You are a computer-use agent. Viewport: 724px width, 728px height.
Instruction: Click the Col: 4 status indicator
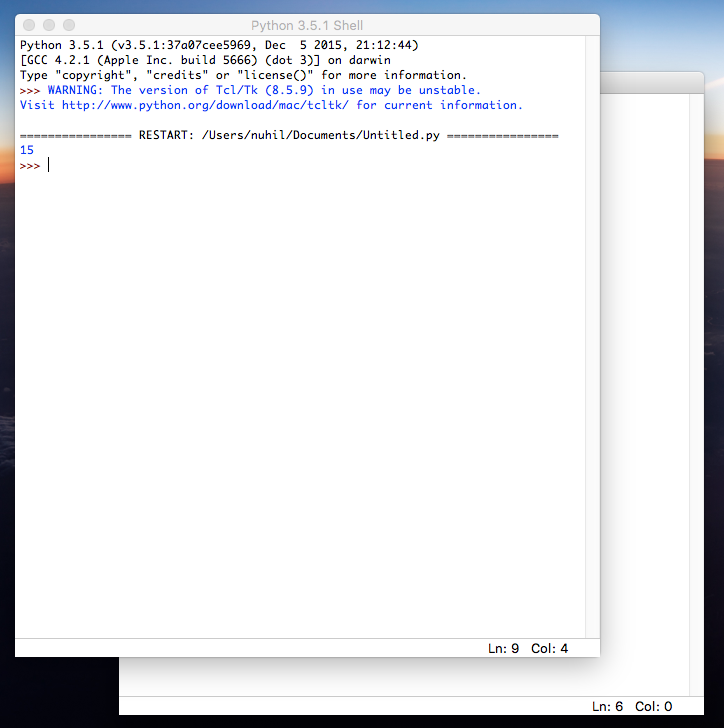[549, 648]
